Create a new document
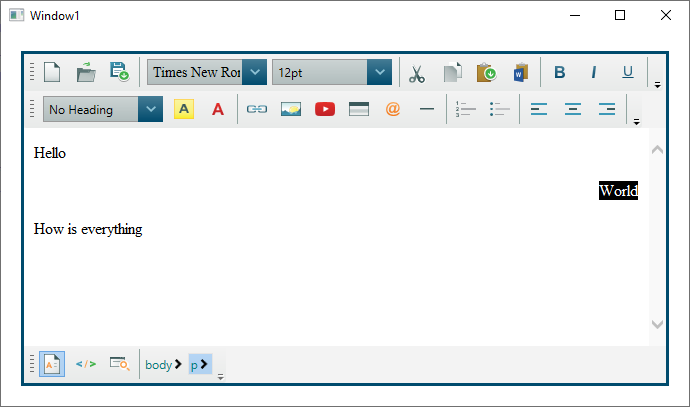The width and height of the screenshot is (690, 407). tap(52, 72)
